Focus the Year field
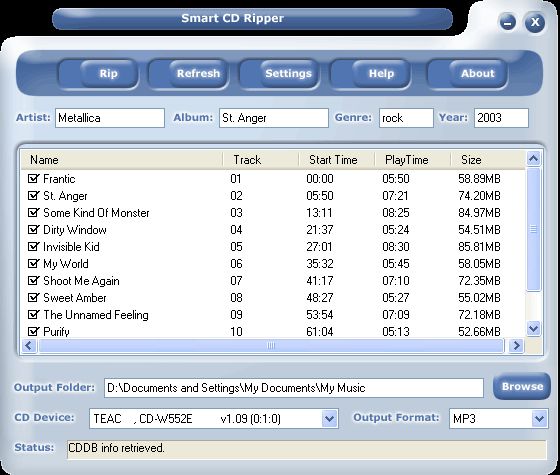 501,118
